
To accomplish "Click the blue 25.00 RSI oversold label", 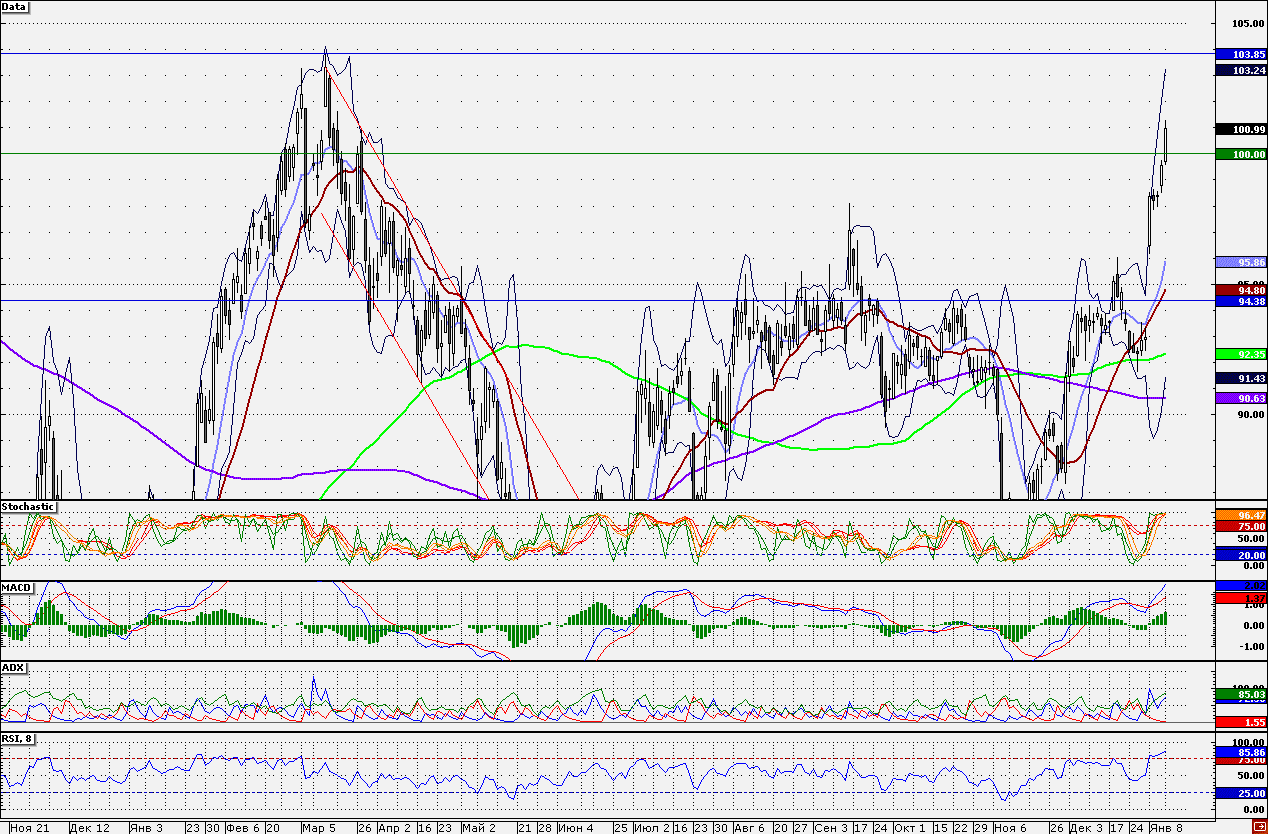I will click(x=1240, y=792).
